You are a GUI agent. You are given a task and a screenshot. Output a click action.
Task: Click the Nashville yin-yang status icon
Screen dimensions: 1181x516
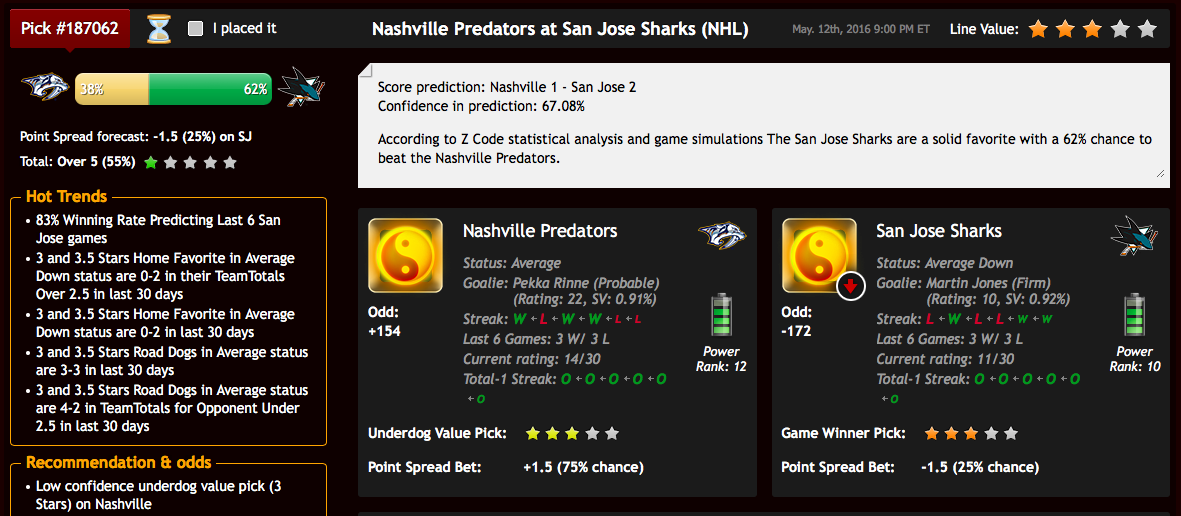(x=405, y=255)
